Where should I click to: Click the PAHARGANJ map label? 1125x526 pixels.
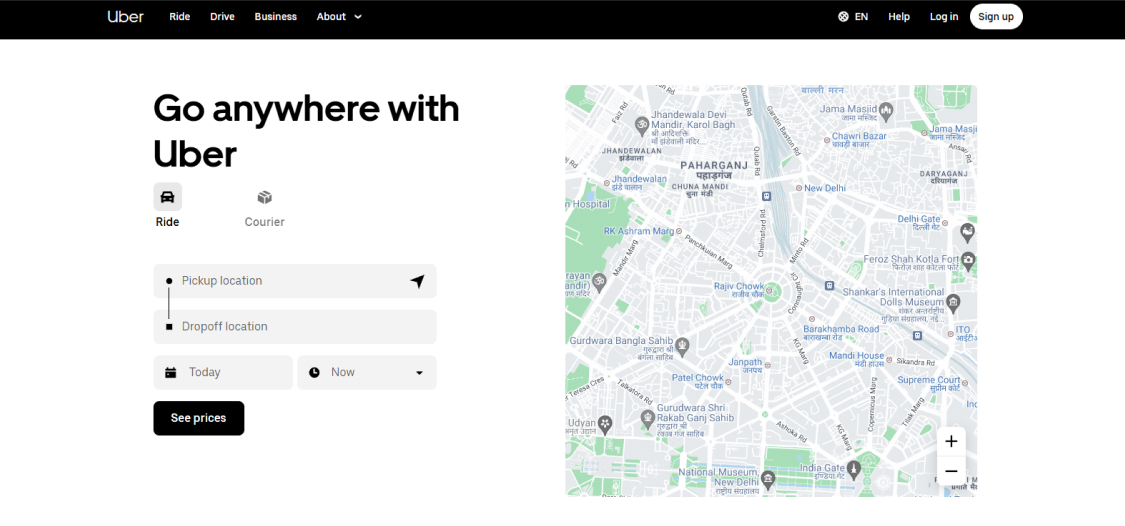point(713,165)
